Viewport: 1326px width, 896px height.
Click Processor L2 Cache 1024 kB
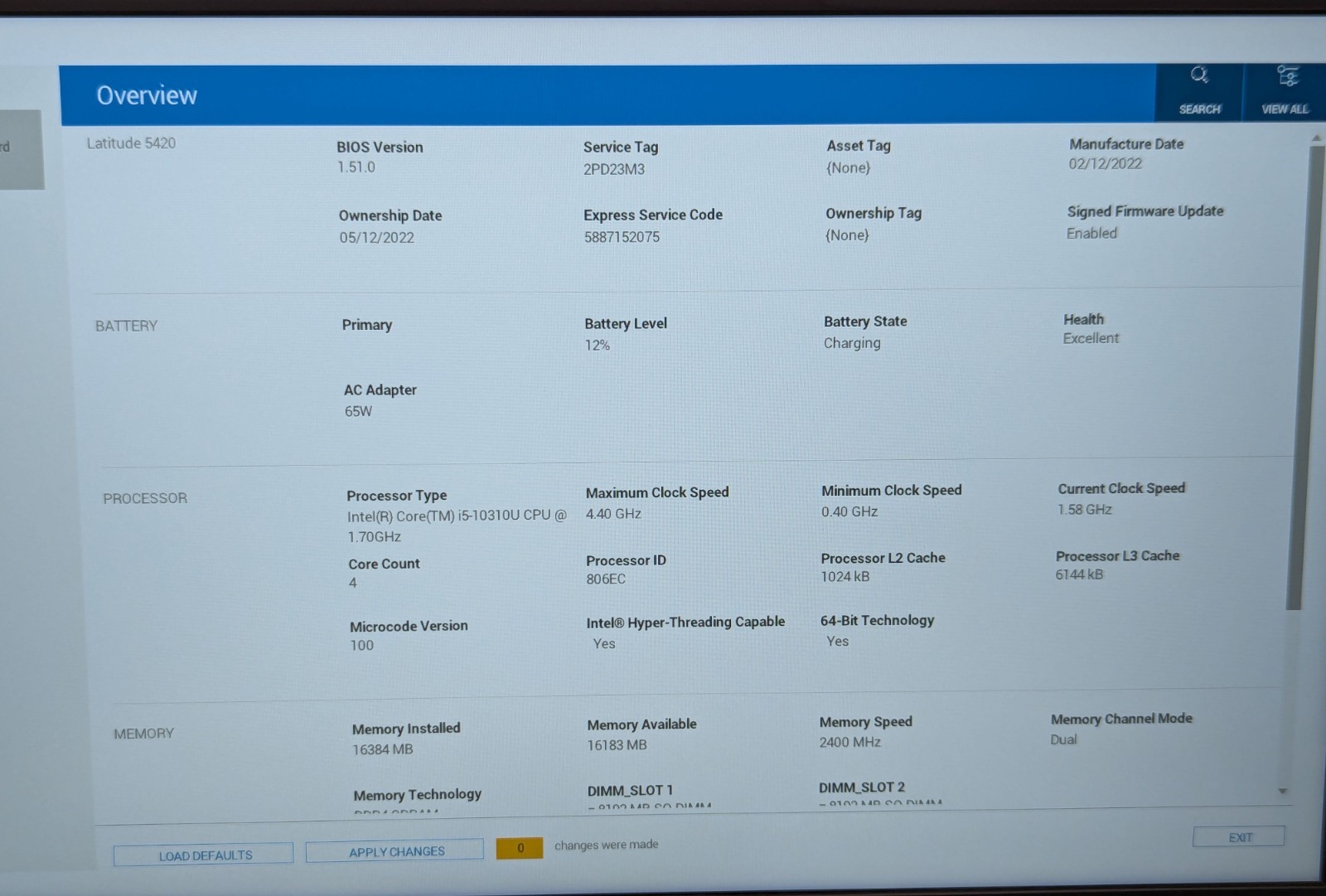[844, 577]
